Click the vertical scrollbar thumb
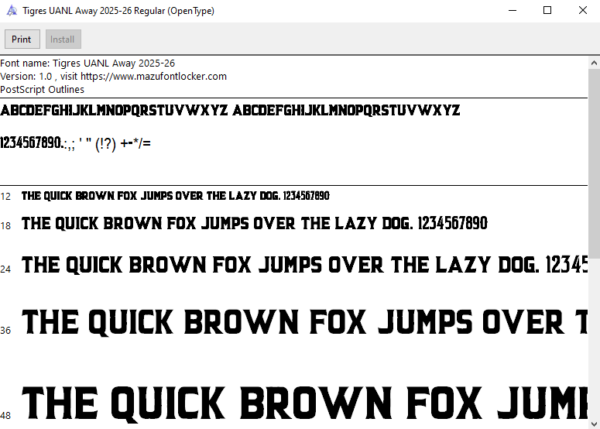600x429 pixels. [x=594, y=163]
